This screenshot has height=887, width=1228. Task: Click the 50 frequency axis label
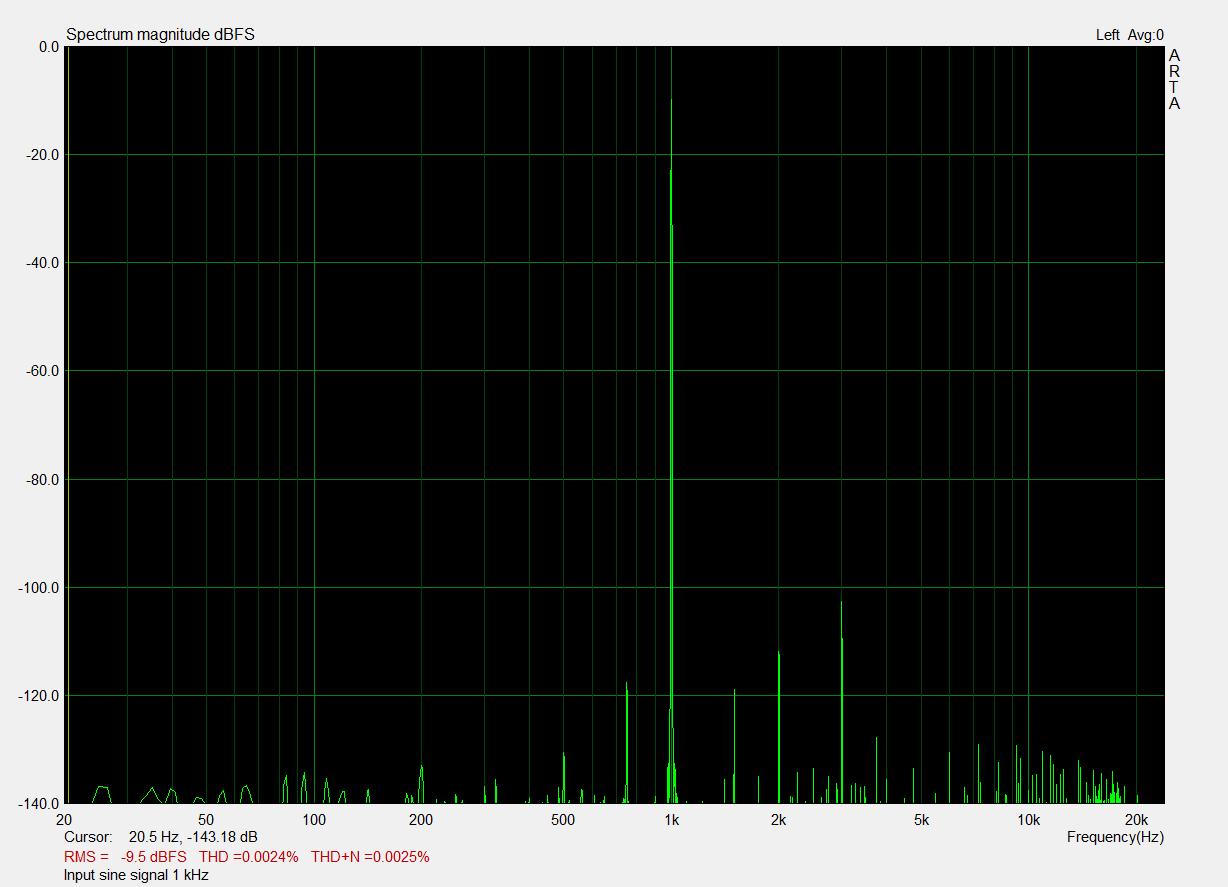[206, 819]
